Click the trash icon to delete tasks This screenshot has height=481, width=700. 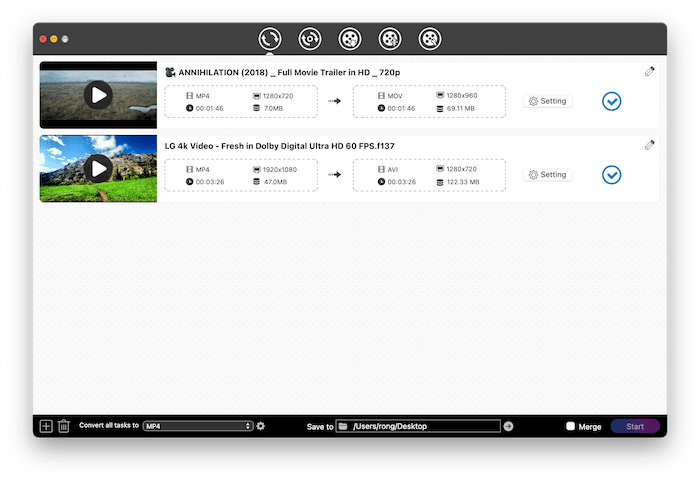(64, 426)
